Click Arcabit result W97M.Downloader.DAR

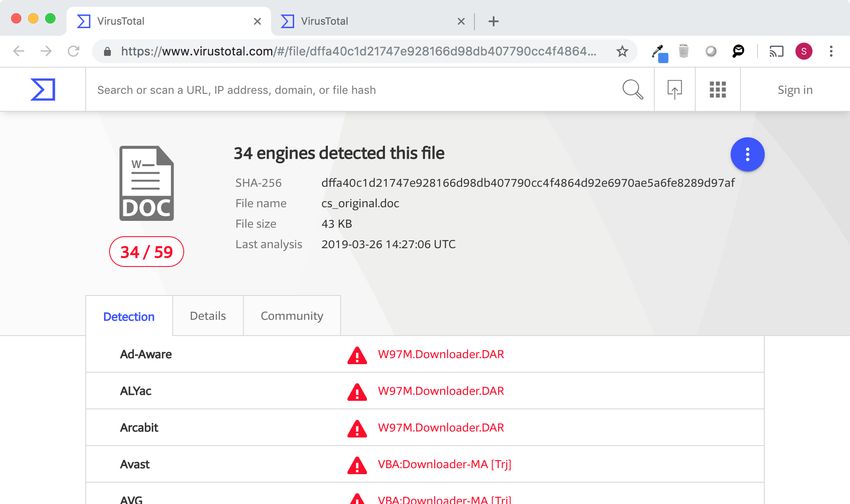441,427
